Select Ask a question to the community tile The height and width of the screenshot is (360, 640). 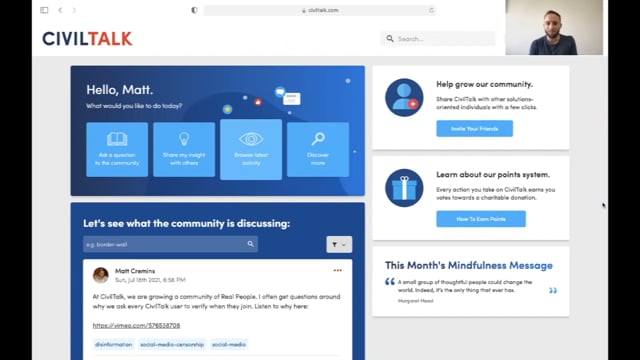tap(117, 149)
